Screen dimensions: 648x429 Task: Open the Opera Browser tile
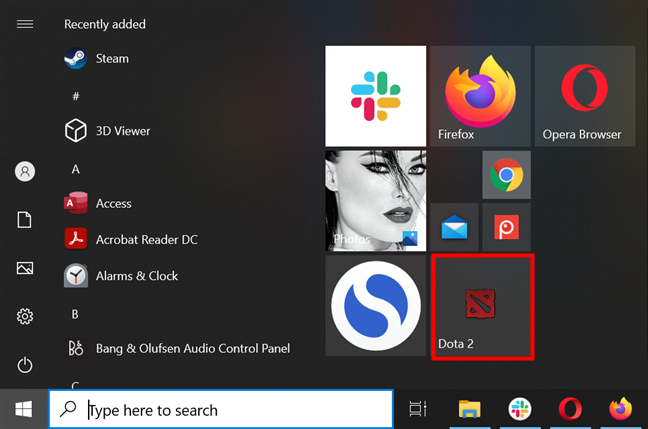pos(585,96)
